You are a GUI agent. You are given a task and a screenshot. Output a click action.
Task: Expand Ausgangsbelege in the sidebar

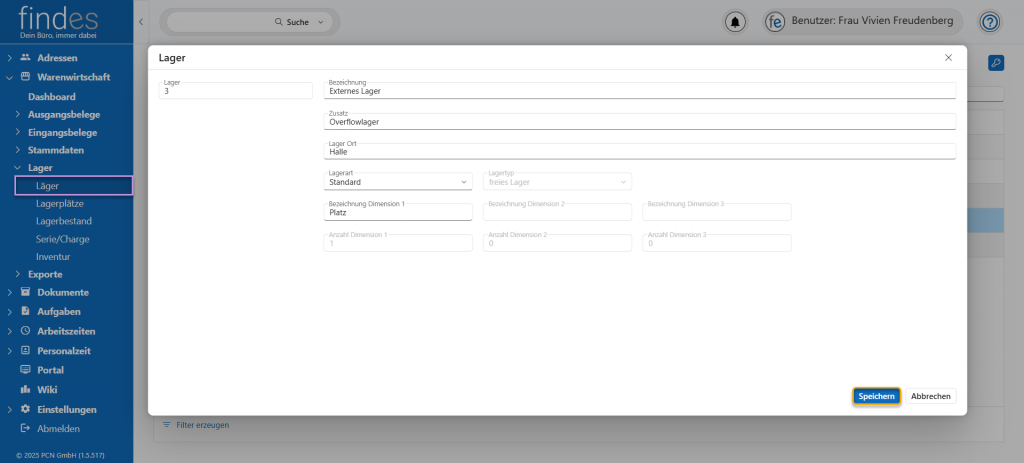18,114
